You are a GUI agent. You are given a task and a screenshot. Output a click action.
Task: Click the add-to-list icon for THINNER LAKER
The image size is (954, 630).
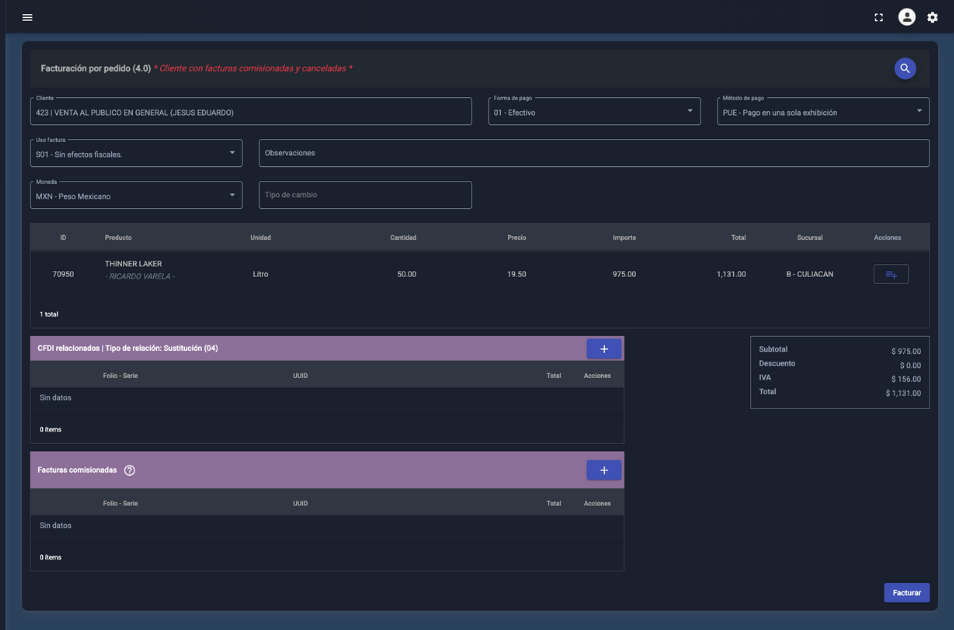(891, 274)
